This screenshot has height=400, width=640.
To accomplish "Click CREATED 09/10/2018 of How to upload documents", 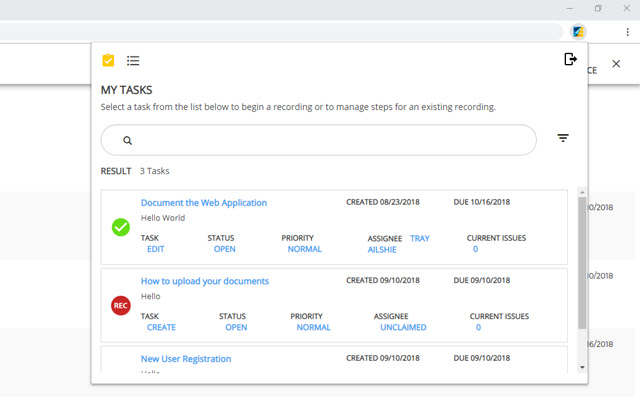I will click(383, 280).
